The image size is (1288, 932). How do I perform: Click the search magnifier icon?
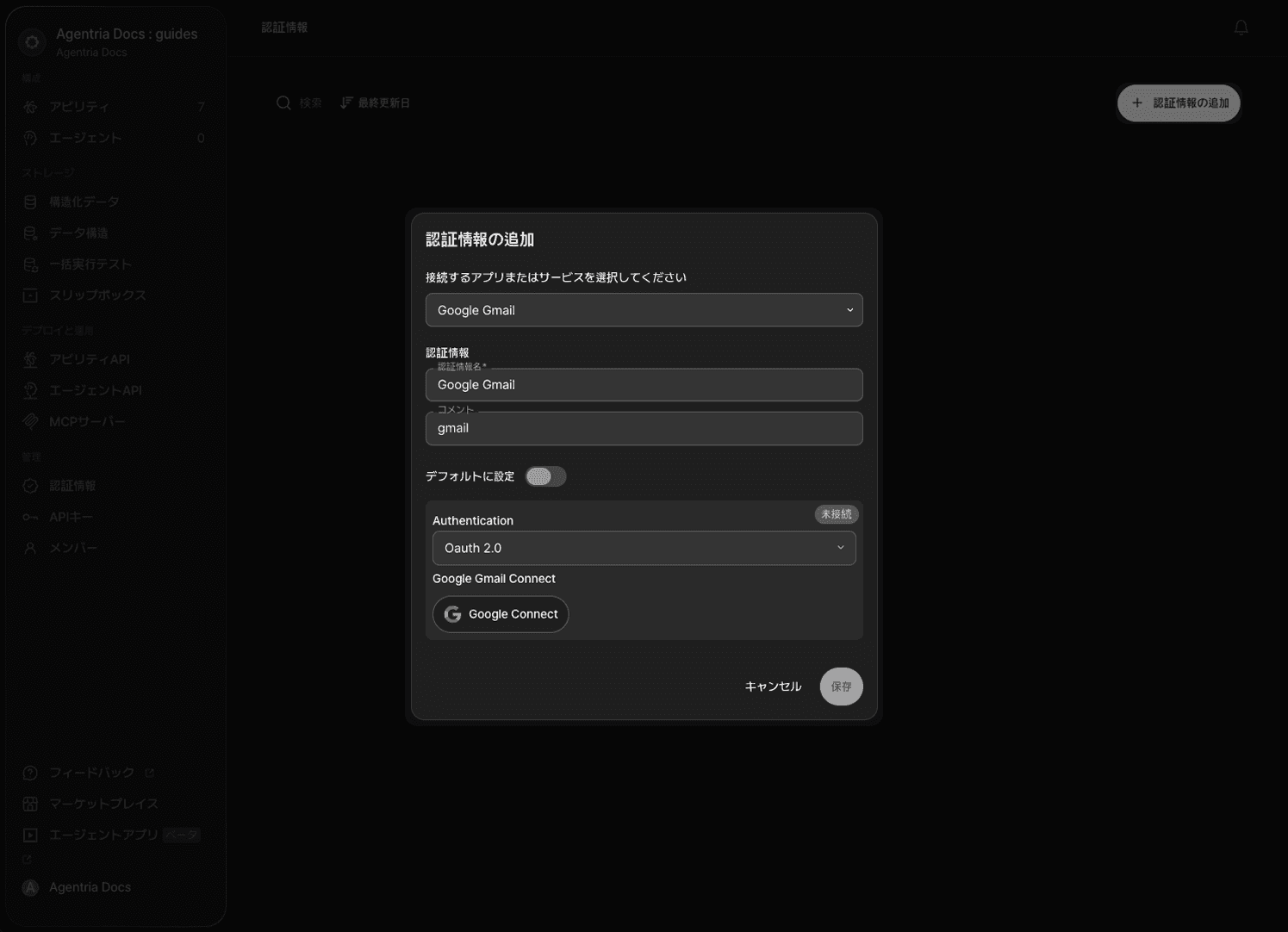(283, 103)
